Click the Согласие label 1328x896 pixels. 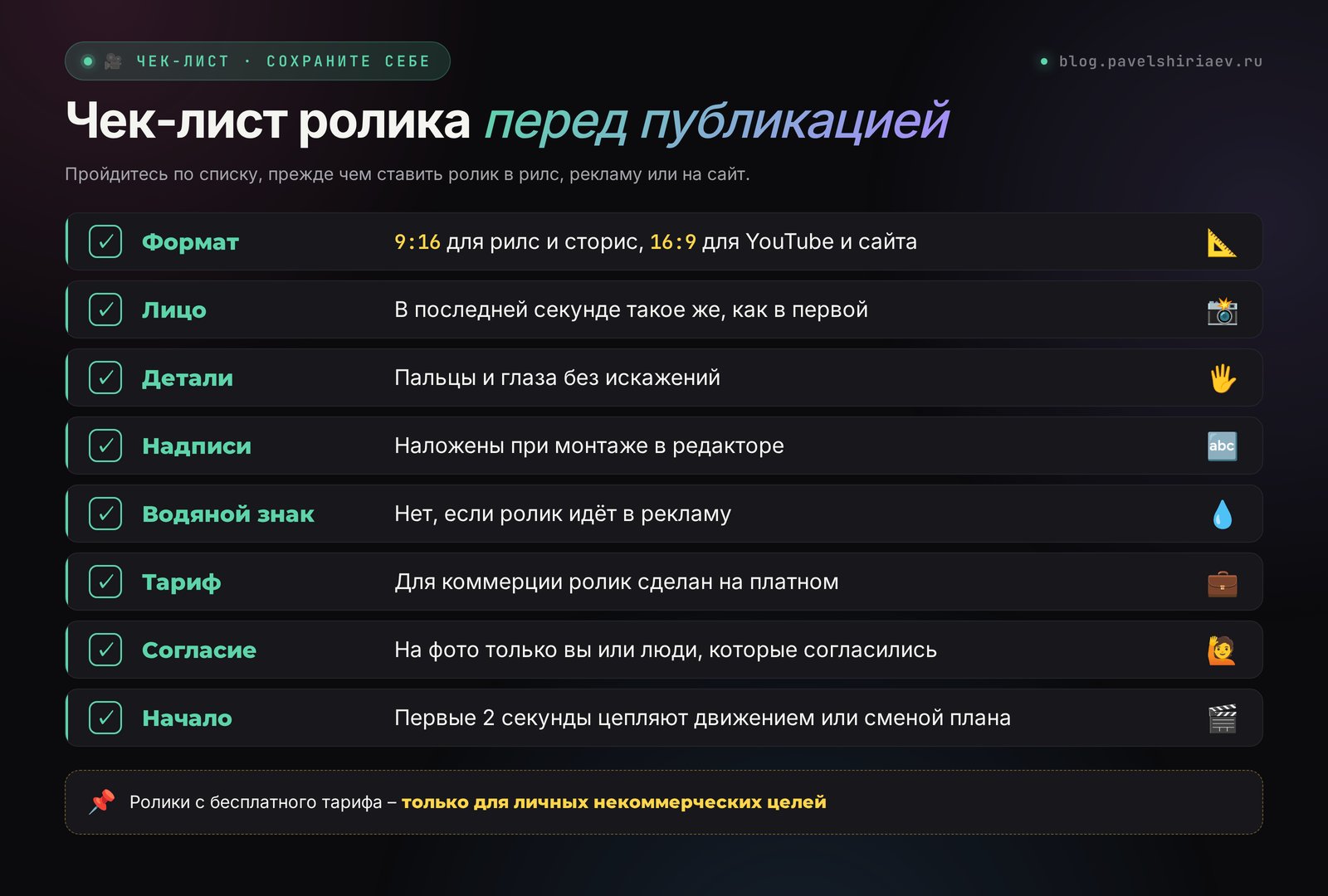tap(199, 650)
